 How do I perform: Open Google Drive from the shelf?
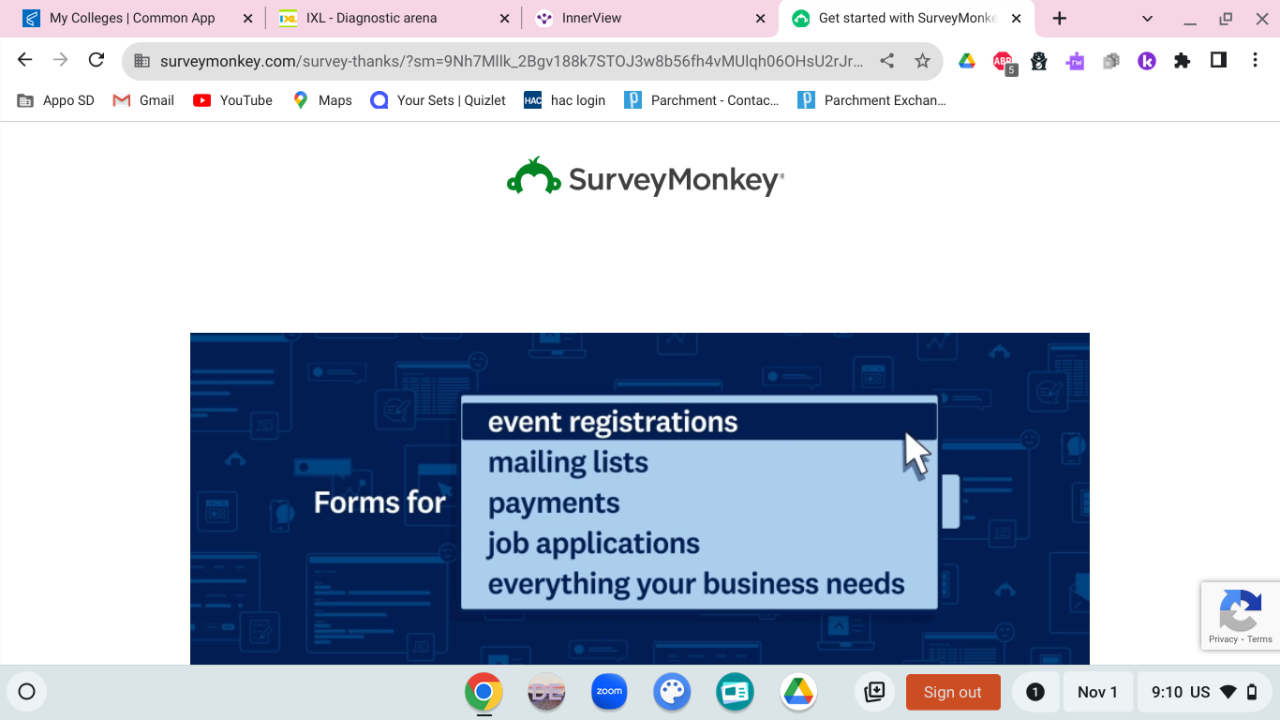798,692
